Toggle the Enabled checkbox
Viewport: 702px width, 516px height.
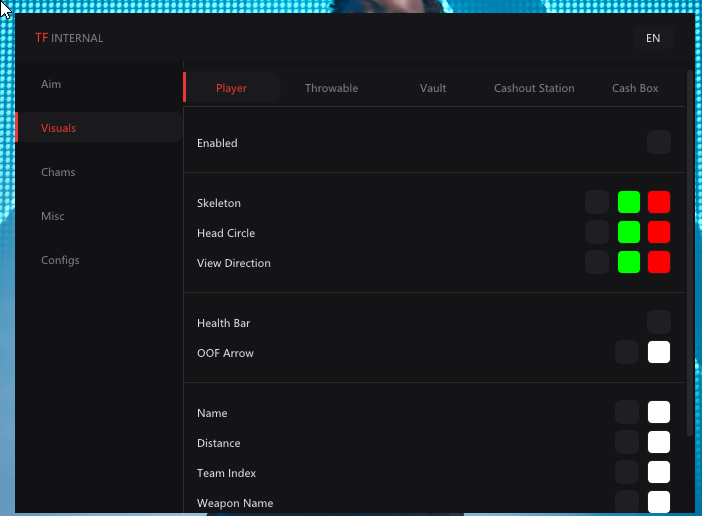tap(659, 142)
